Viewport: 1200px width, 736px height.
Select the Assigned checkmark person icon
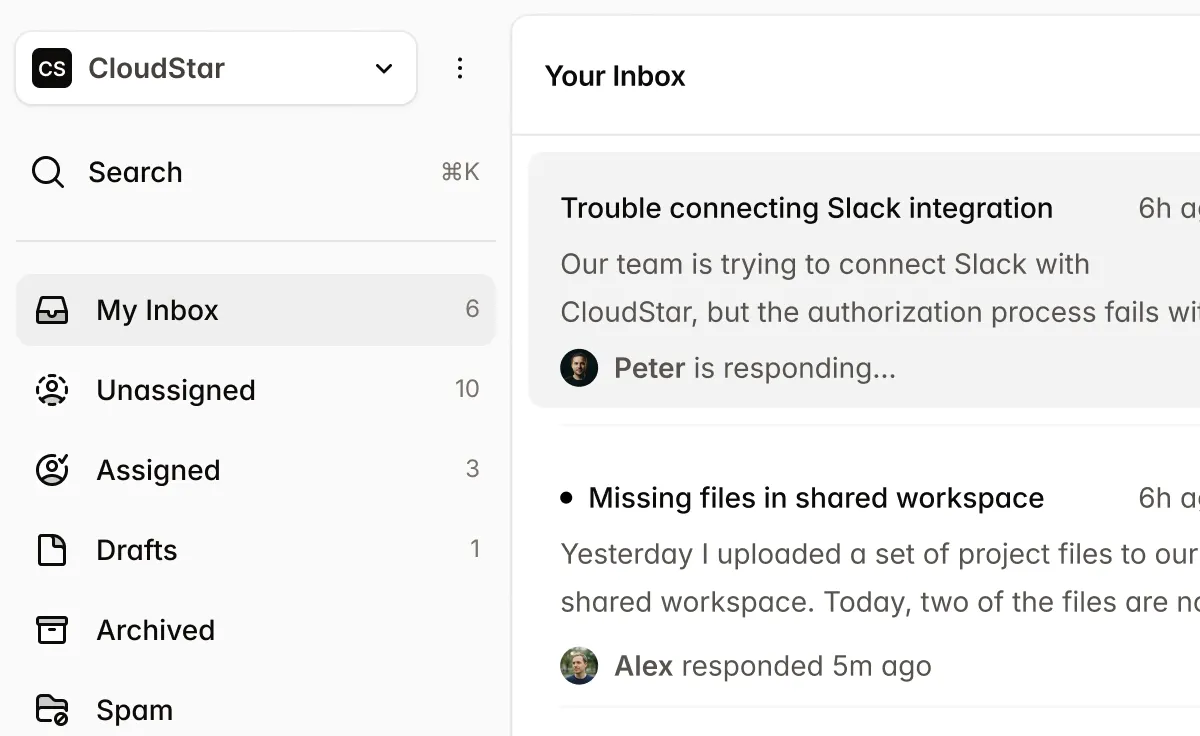[52, 470]
